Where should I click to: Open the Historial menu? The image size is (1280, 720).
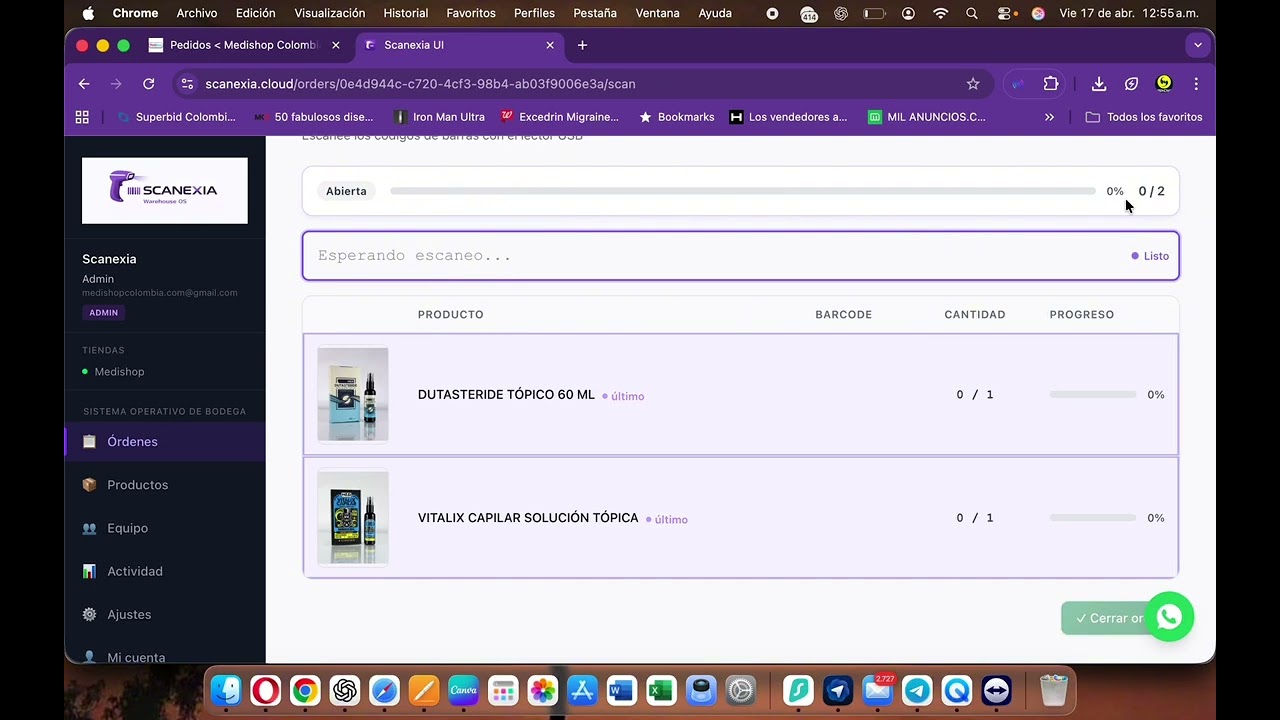click(405, 13)
